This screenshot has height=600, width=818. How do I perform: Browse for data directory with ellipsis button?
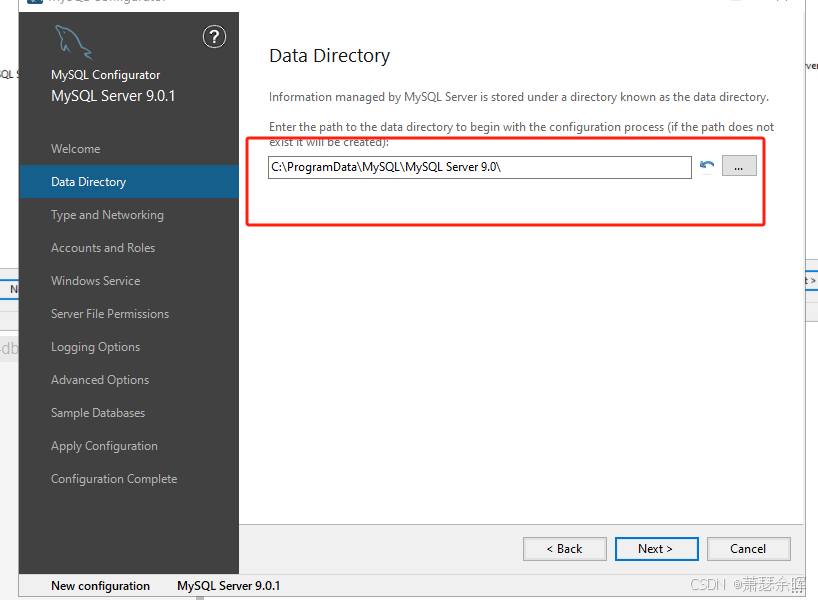[739, 167]
